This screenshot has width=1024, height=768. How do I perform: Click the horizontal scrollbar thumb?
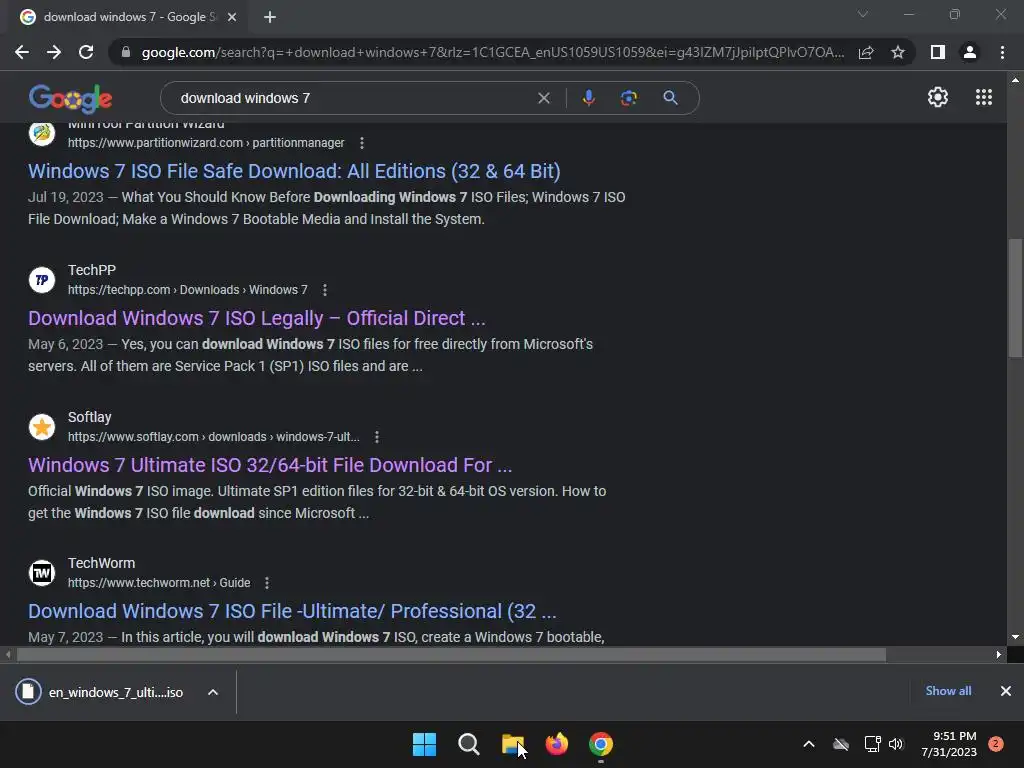pos(451,654)
